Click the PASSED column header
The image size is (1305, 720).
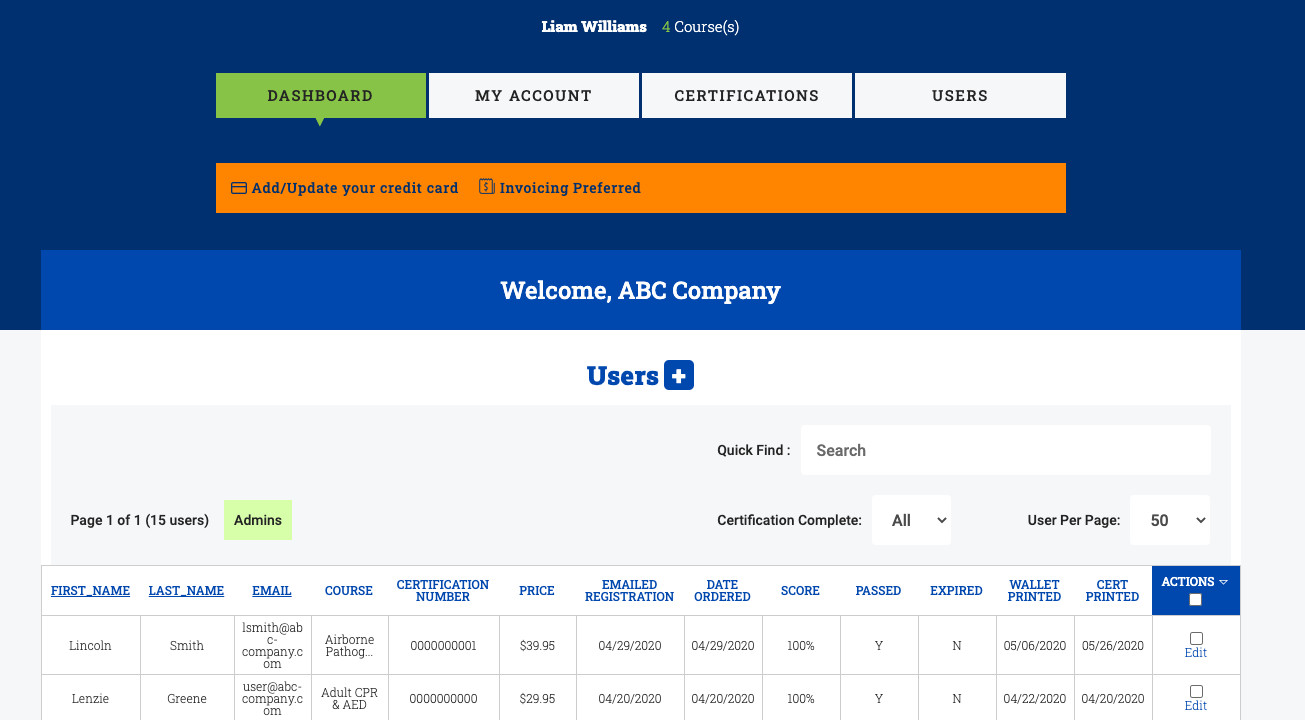click(879, 591)
